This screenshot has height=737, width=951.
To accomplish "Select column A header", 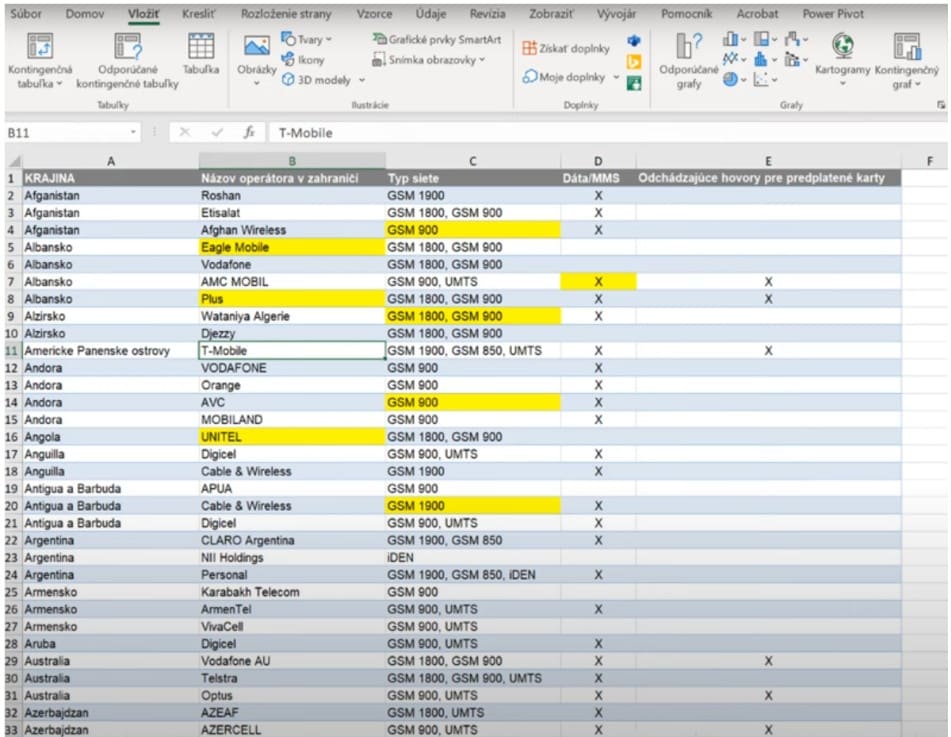I will 110,161.
